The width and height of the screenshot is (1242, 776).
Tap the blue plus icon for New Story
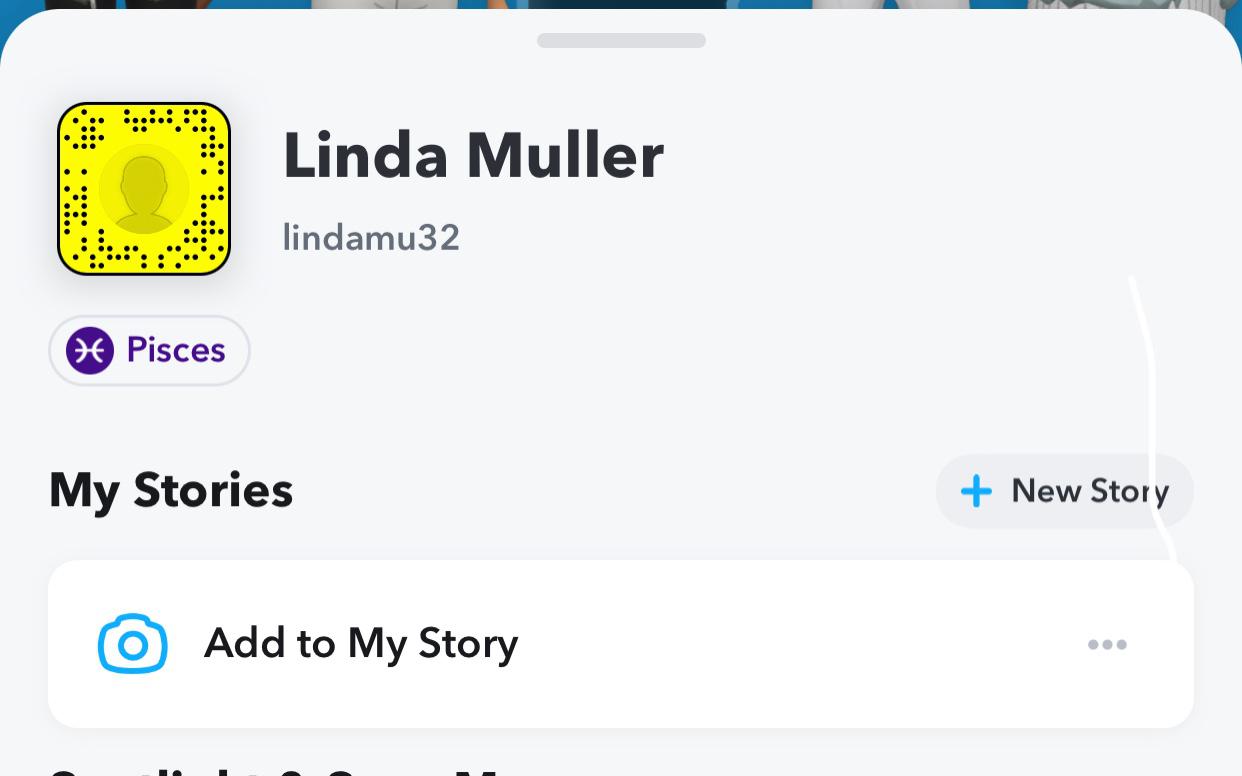(976, 491)
